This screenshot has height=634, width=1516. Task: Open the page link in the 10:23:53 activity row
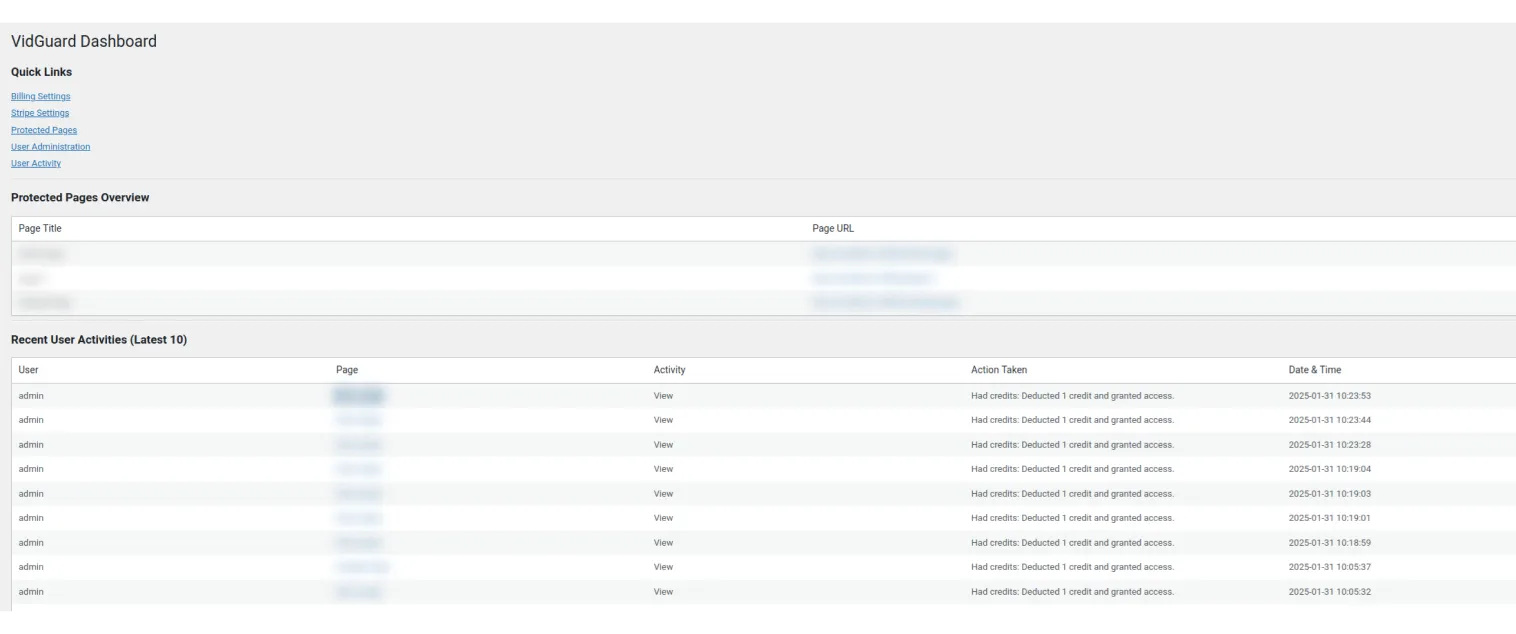click(358, 396)
